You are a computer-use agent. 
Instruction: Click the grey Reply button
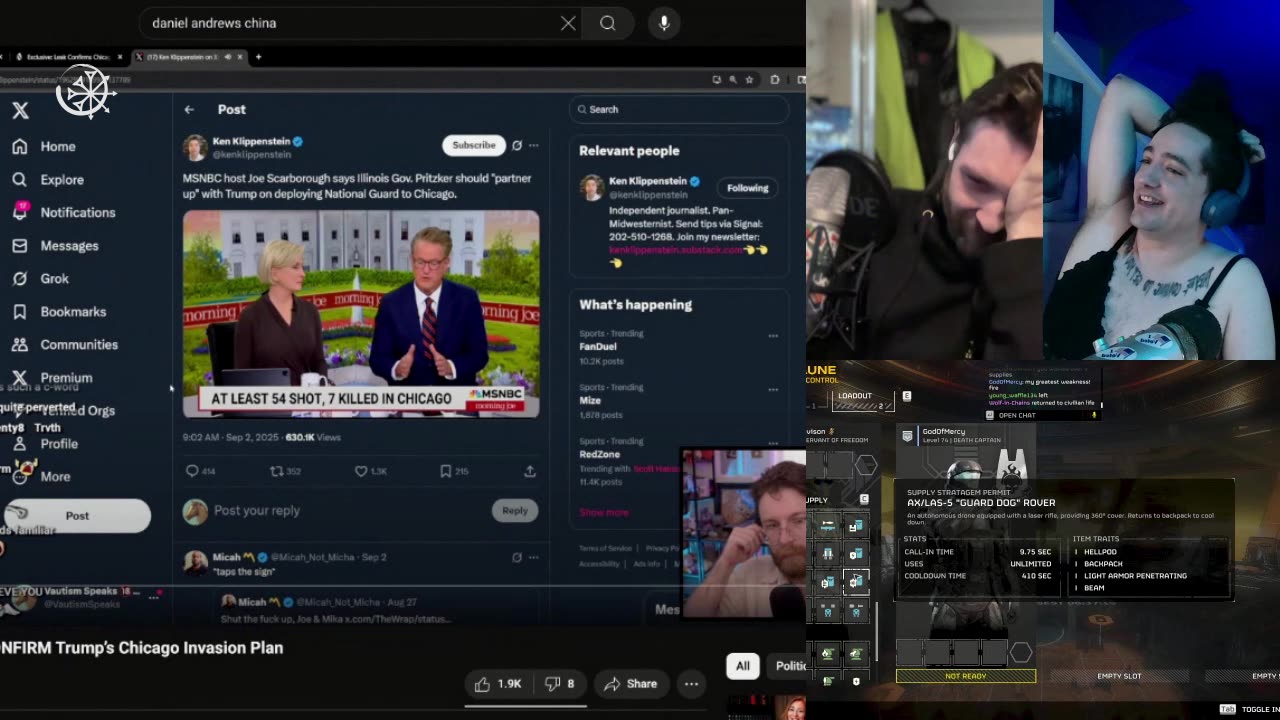(x=515, y=511)
